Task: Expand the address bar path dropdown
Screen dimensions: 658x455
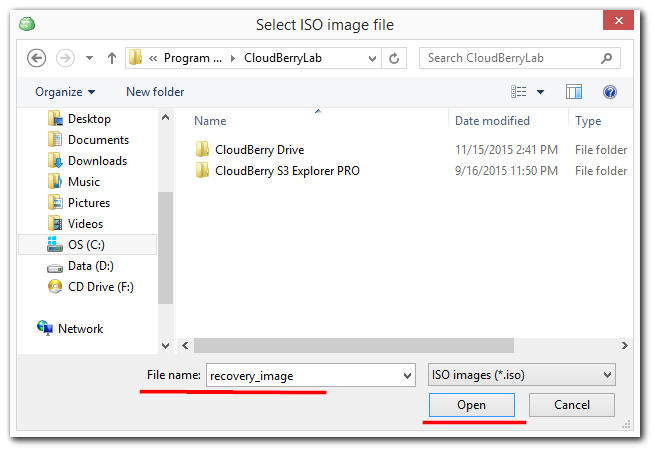Action: pos(372,58)
